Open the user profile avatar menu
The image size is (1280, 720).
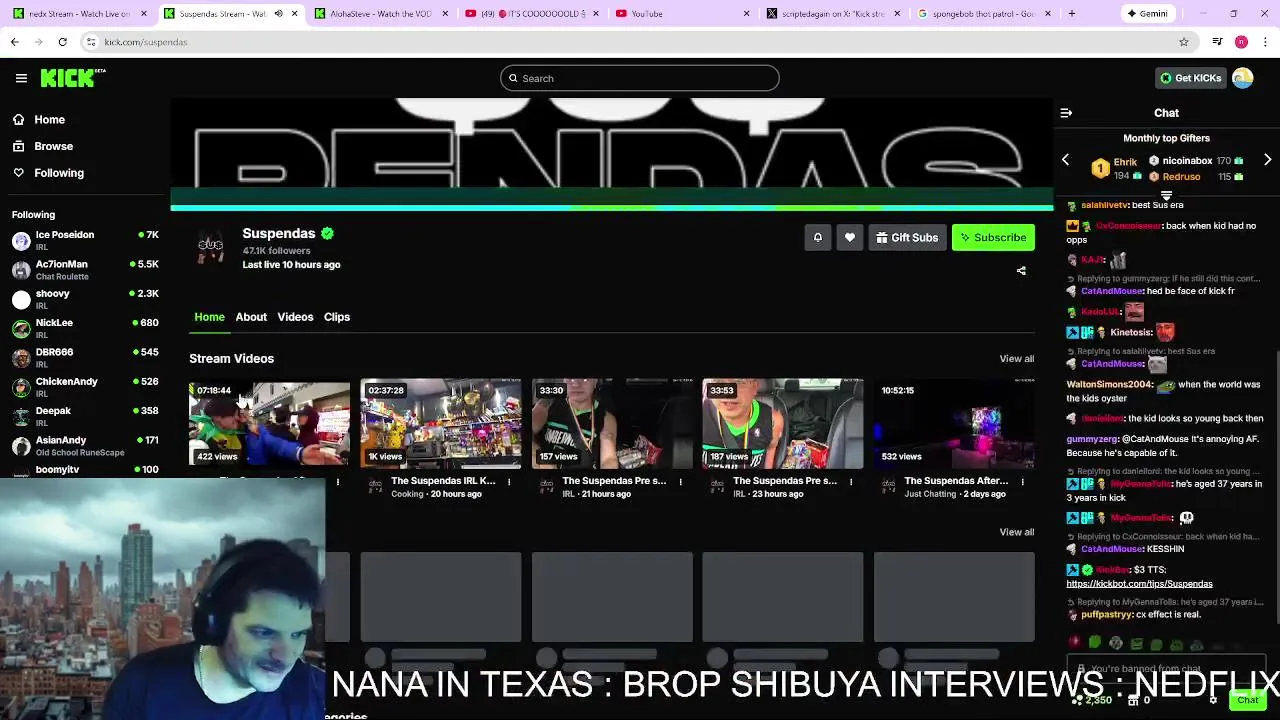point(1243,78)
